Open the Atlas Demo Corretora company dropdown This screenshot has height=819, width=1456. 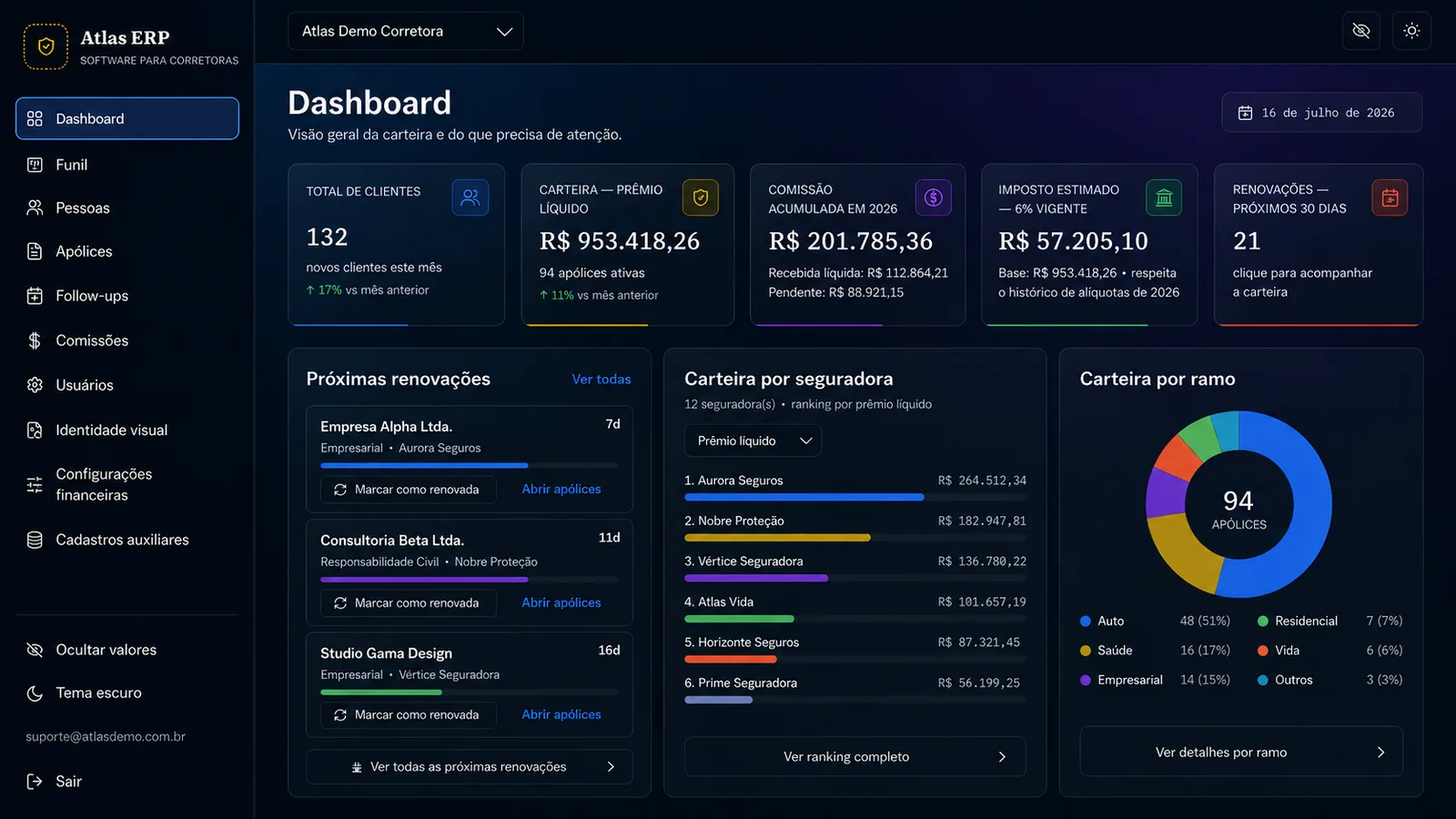click(x=406, y=31)
